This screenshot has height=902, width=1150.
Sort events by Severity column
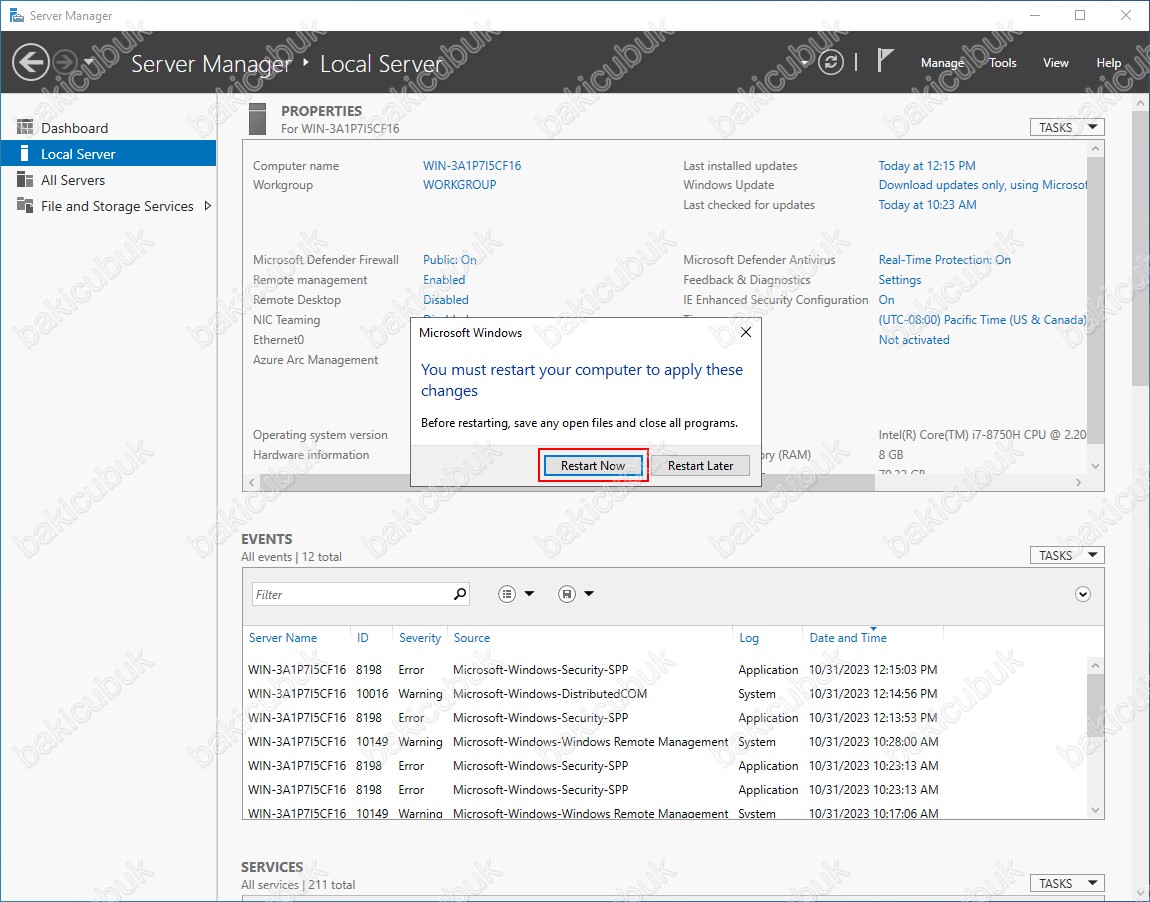tap(420, 638)
